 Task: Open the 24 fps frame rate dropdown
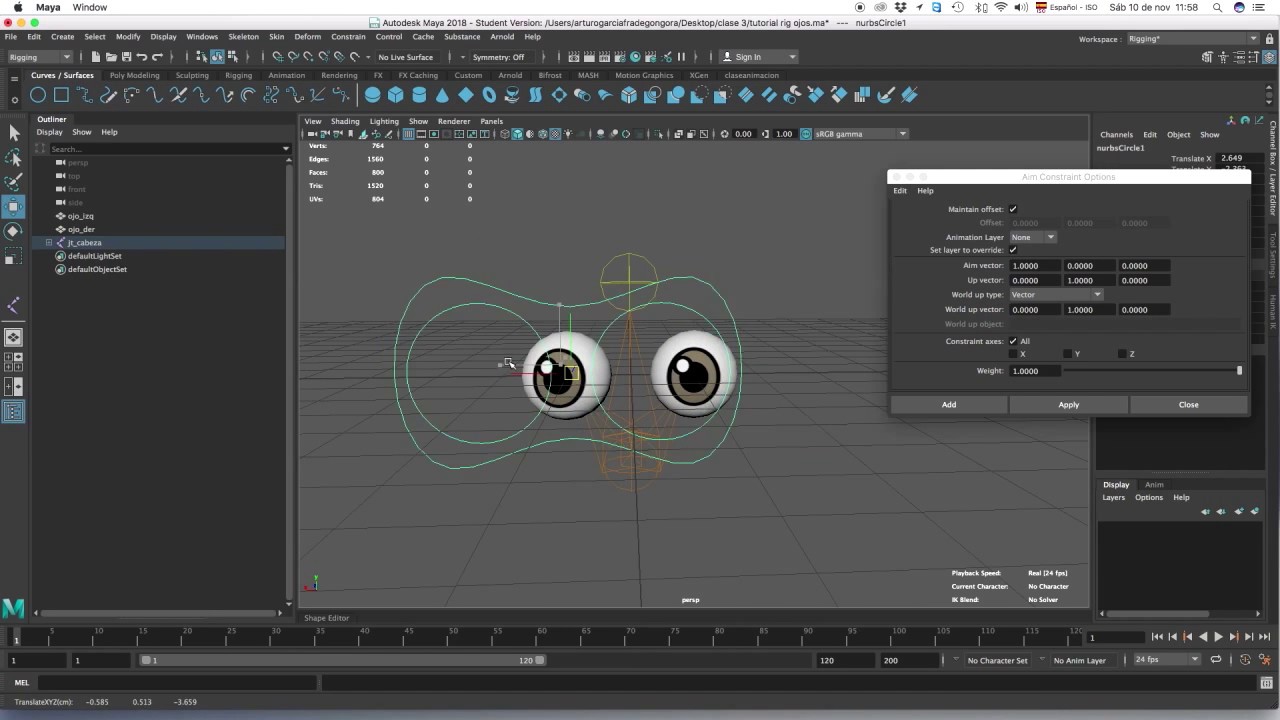(x=1166, y=660)
